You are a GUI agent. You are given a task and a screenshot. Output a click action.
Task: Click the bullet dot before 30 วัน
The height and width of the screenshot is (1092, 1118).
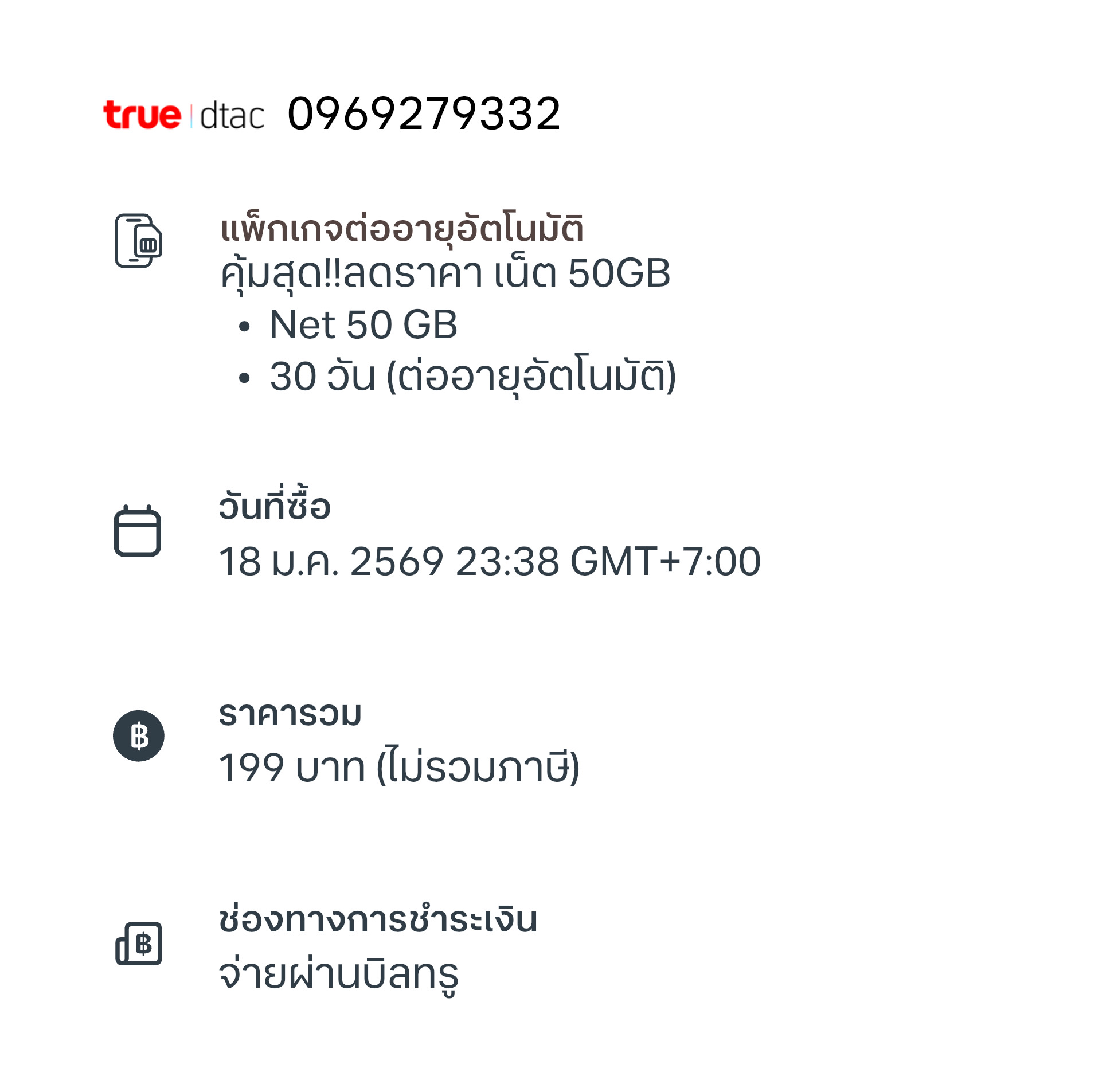[x=244, y=378]
